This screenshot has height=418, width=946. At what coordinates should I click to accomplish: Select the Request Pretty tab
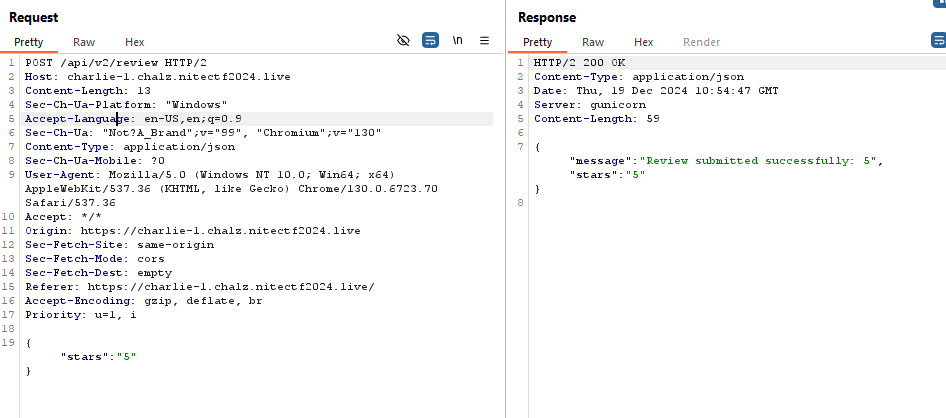[29, 42]
